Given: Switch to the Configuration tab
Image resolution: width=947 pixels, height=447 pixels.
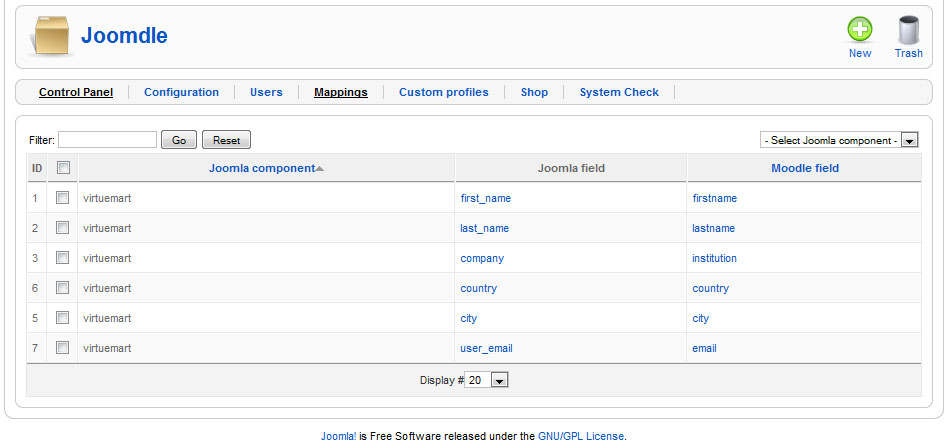Looking at the screenshot, I should [181, 92].
